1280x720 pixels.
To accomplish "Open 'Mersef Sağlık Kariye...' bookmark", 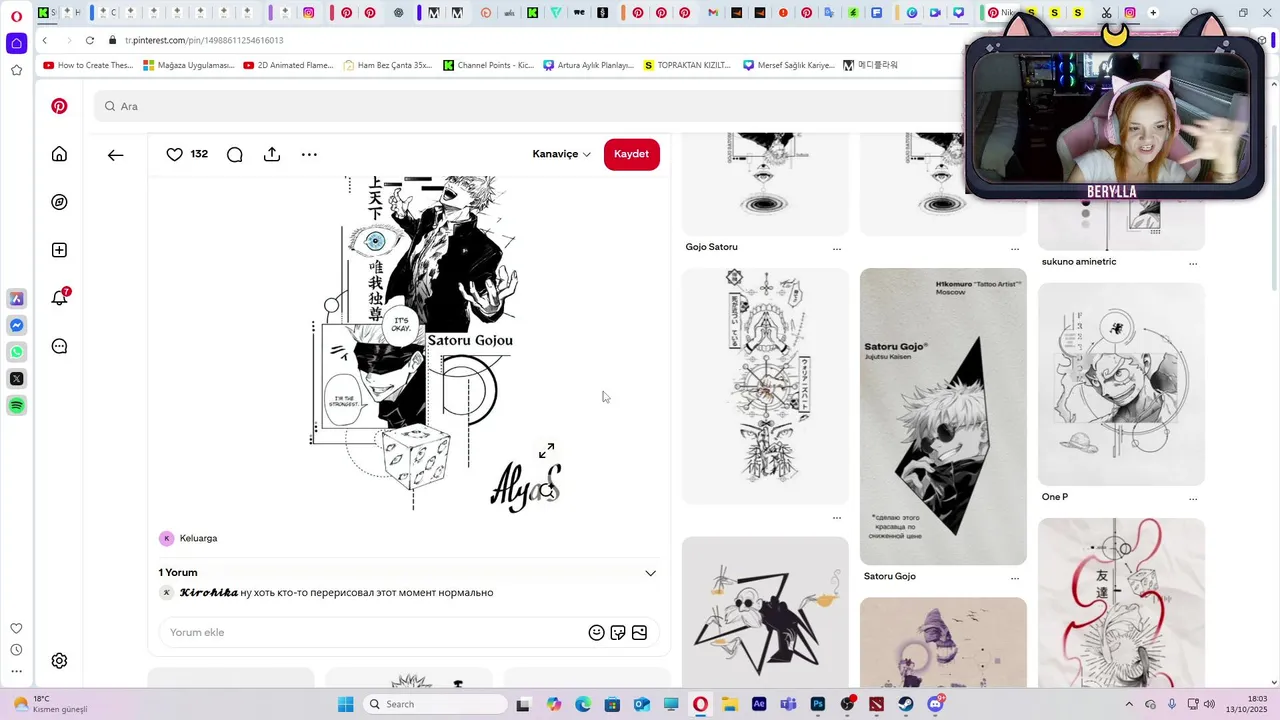I will tap(789, 65).
